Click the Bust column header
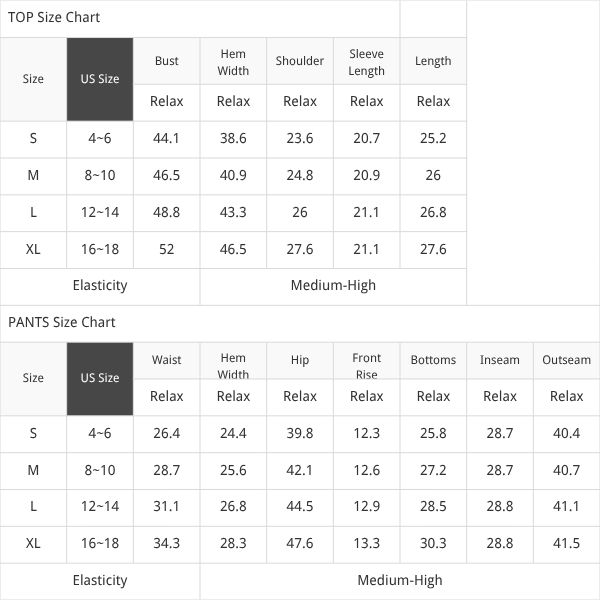Screen dimensions: 600x600 166,61
